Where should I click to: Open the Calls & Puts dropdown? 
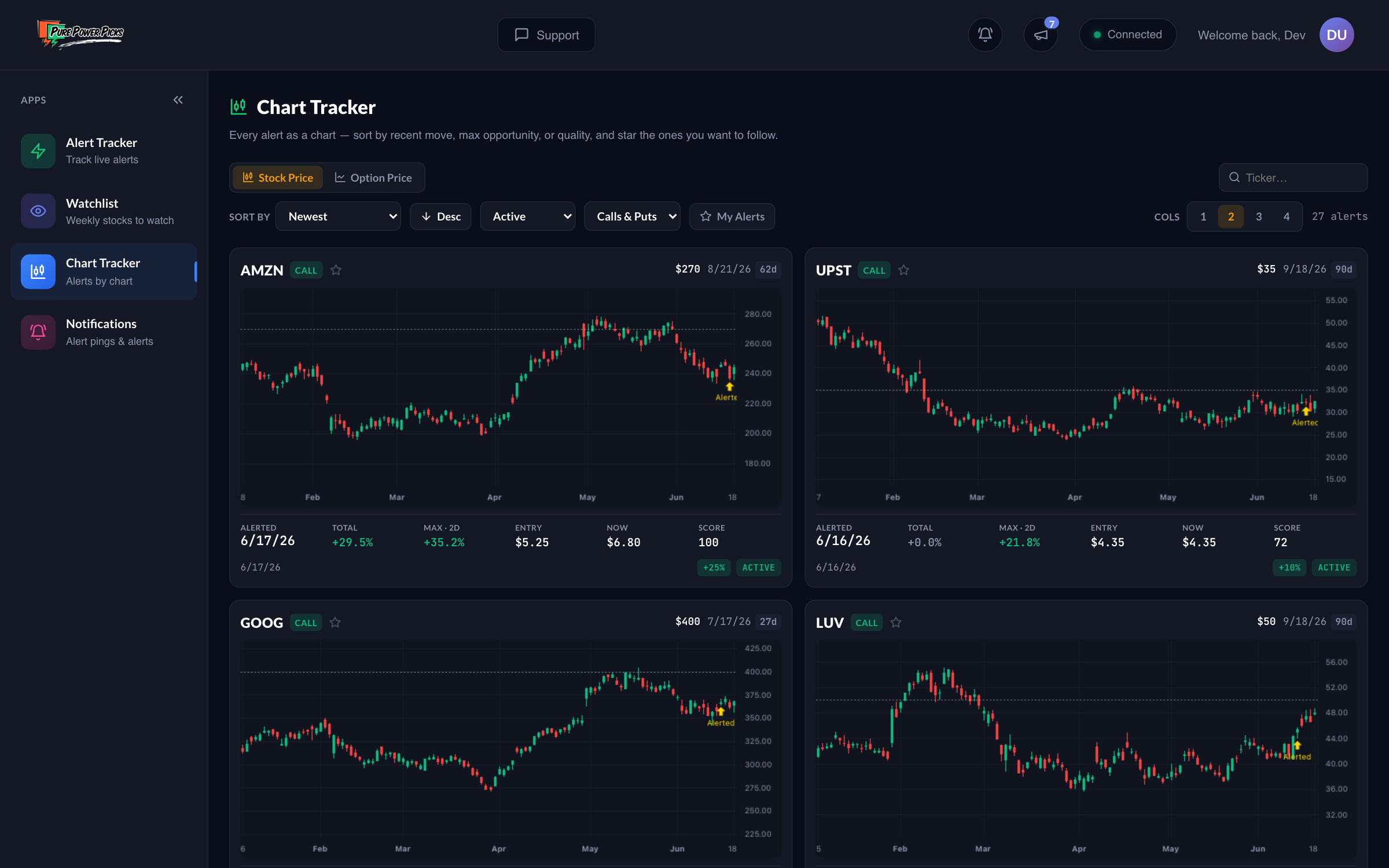click(x=633, y=216)
